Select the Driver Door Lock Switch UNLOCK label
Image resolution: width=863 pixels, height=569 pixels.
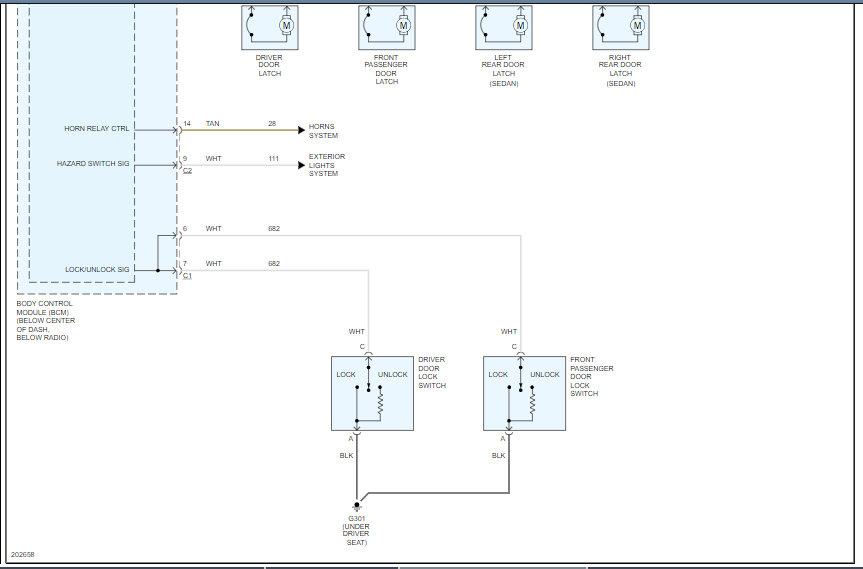click(392, 374)
